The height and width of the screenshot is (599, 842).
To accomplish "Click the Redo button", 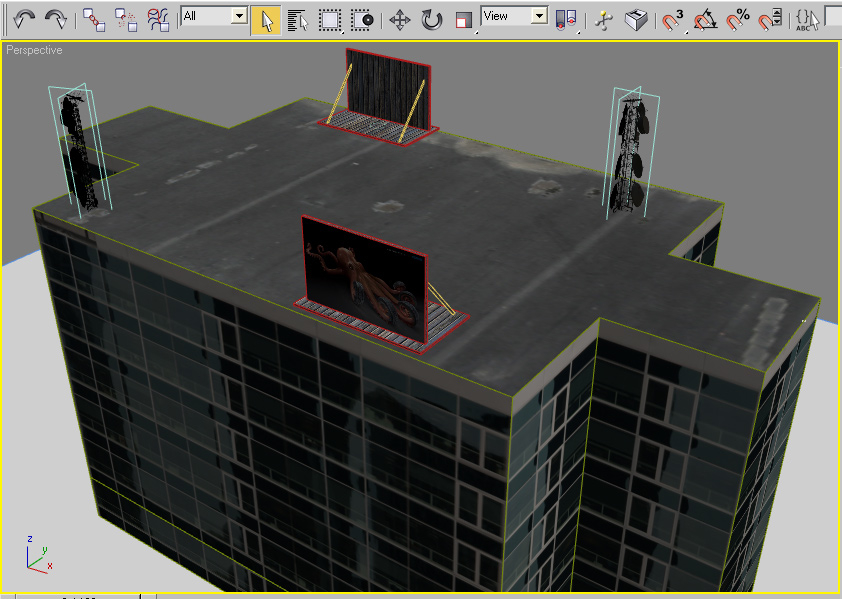I will pos(56,17).
